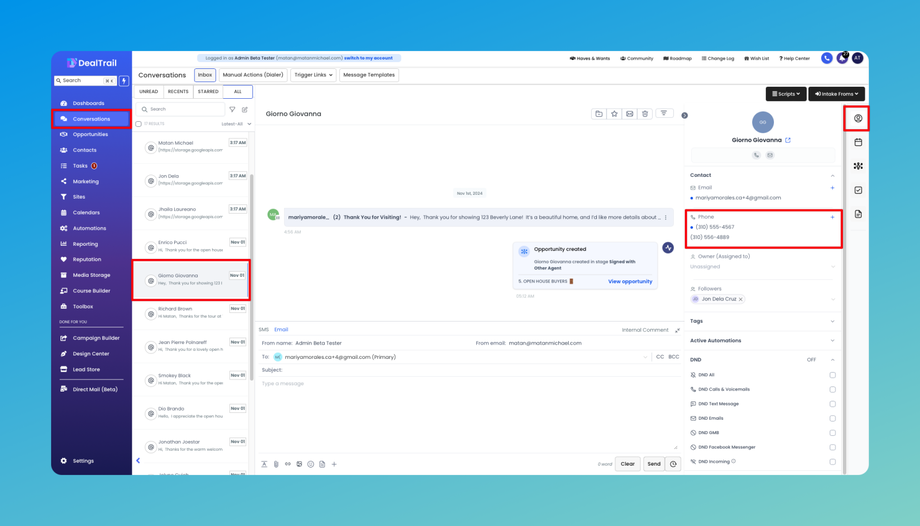Click the Type a message field
Viewport: 920px width, 526px height.
click(x=469, y=414)
